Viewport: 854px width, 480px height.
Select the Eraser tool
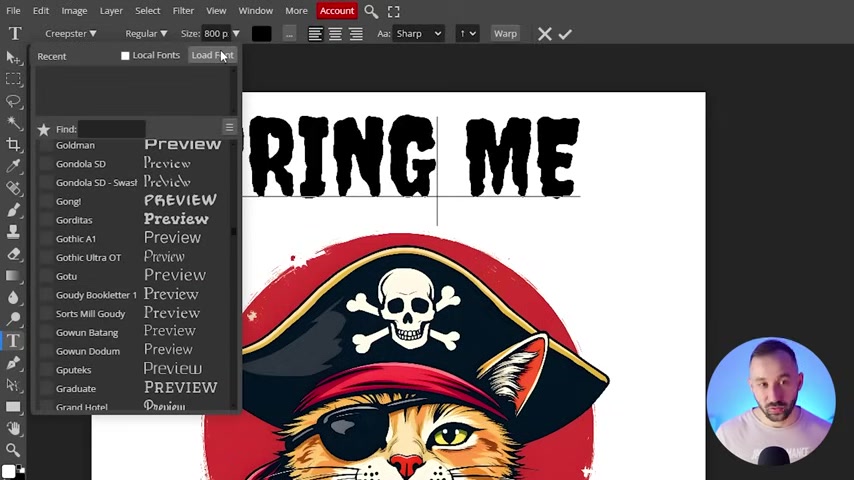point(13,254)
